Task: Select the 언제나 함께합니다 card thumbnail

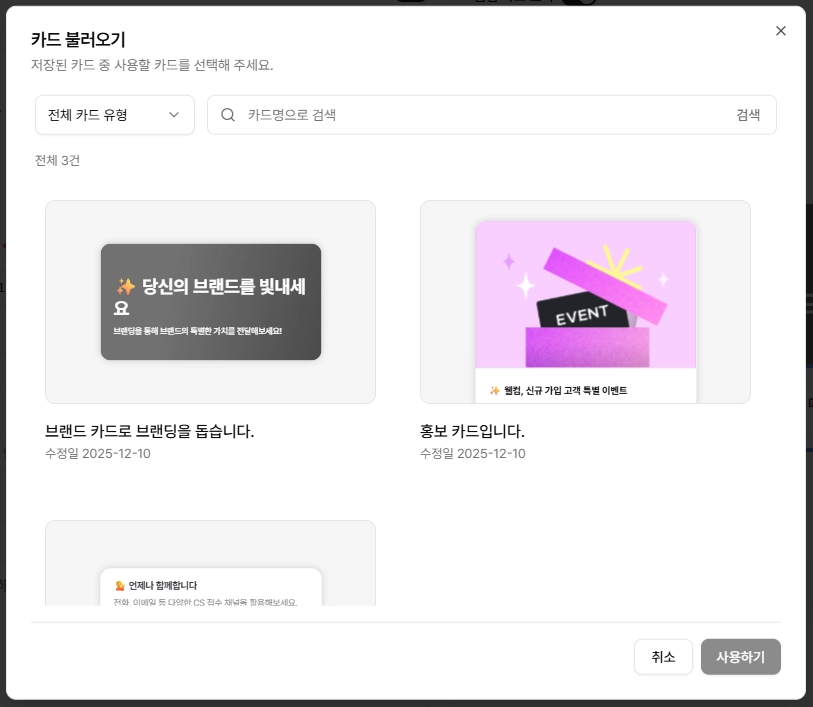Action: 211,563
